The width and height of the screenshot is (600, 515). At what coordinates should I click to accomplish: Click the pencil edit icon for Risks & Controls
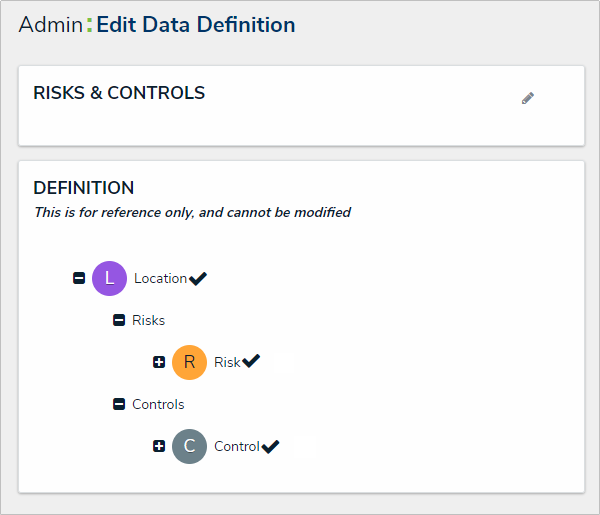pos(528,98)
